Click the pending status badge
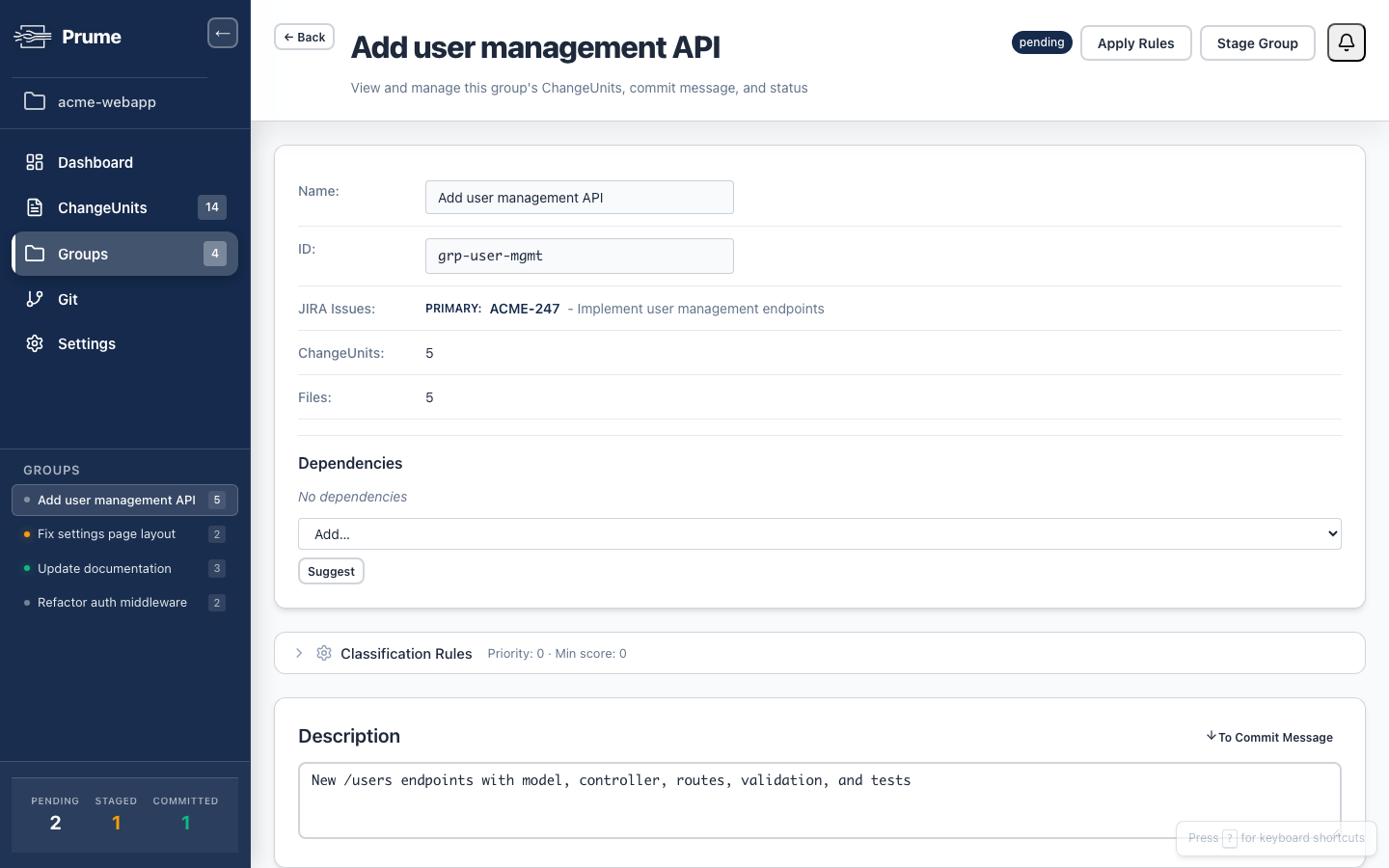 click(x=1042, y=42)
